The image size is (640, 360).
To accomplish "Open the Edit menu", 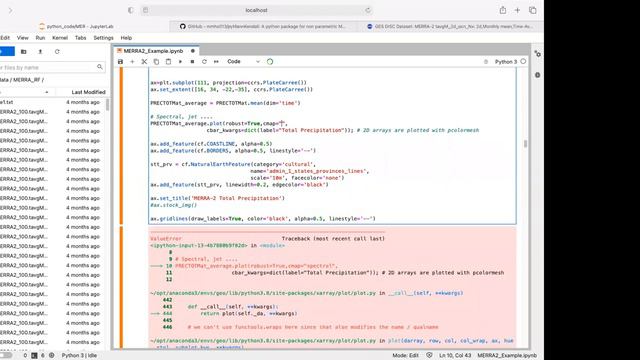I will coord(5,38).
